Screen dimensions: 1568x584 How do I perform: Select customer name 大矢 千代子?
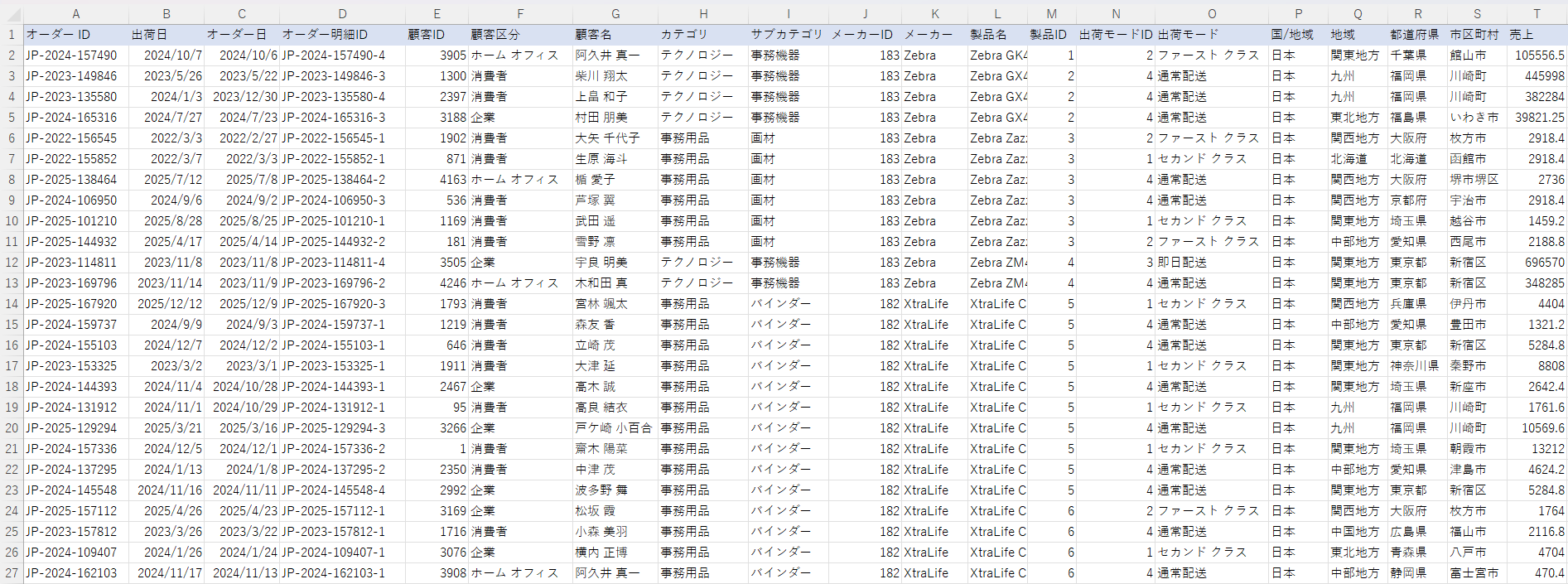615,138
